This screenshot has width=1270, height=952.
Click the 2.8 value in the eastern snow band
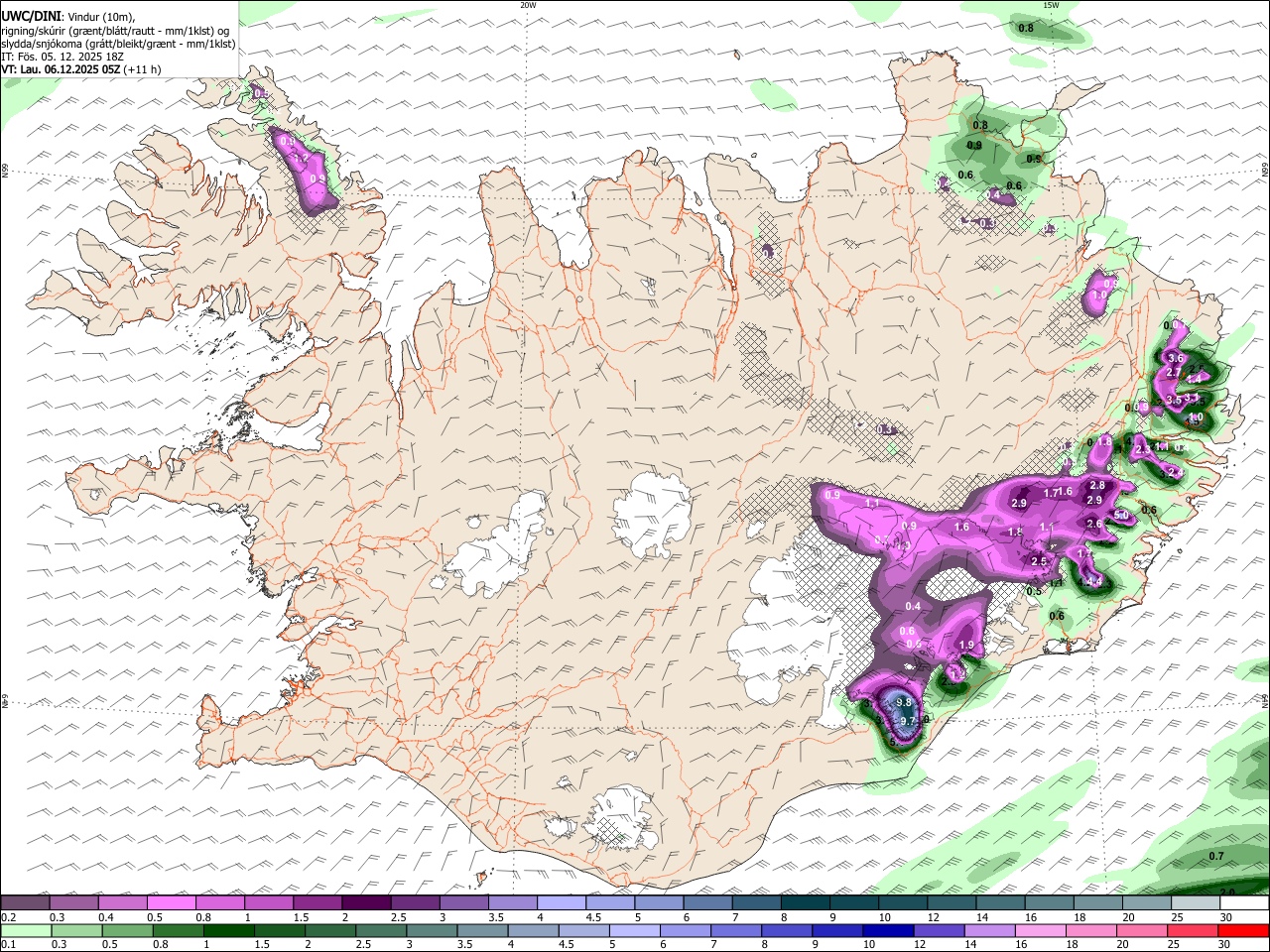pyautogui.click(x=1097, y=485)
